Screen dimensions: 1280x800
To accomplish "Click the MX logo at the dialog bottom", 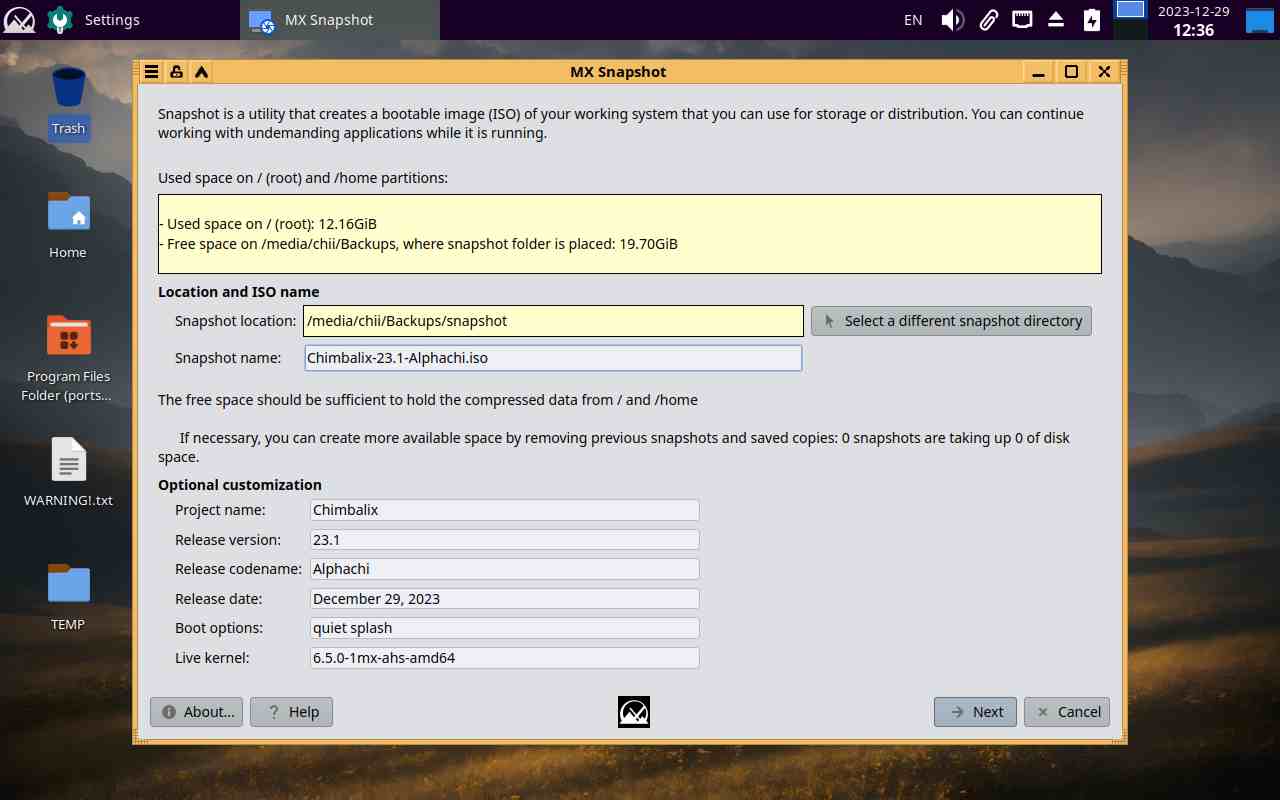I will pyautogui.click(x=634, y=712).
